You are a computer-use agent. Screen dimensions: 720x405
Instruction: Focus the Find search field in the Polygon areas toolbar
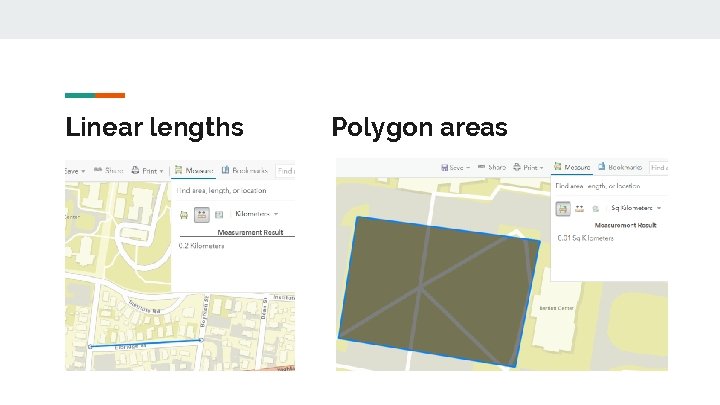pyautogui.click(x=658, y=168)
